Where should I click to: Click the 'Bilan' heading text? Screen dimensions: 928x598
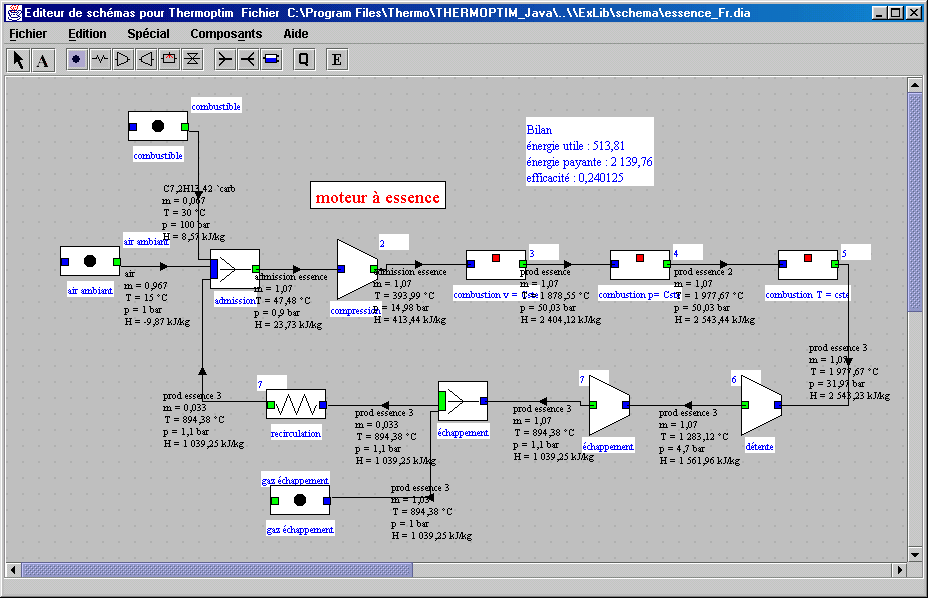coord(539,130)
